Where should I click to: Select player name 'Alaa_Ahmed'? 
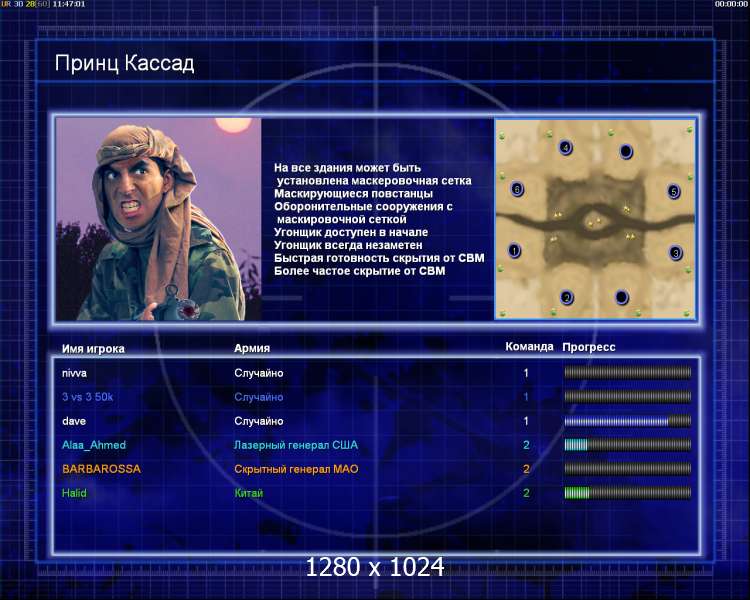coord(94,445)
